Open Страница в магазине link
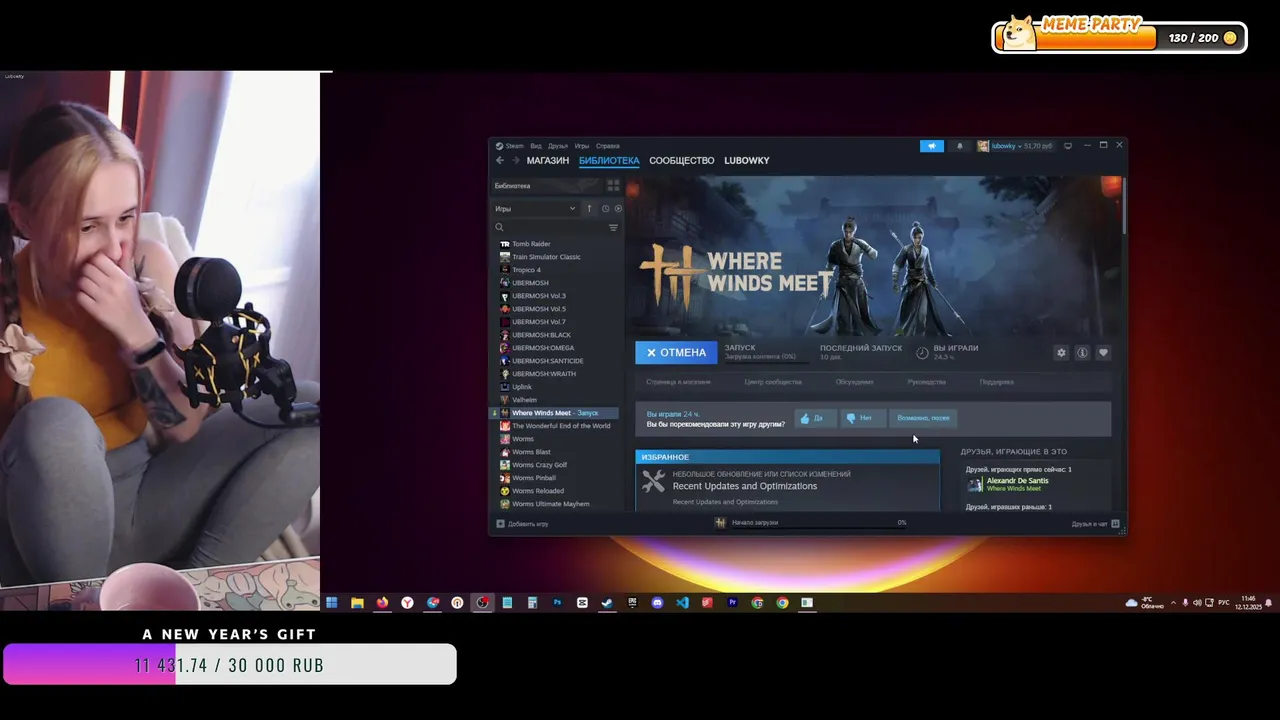The width and height of the screenshot is (1280, 720). pos(678,382)
